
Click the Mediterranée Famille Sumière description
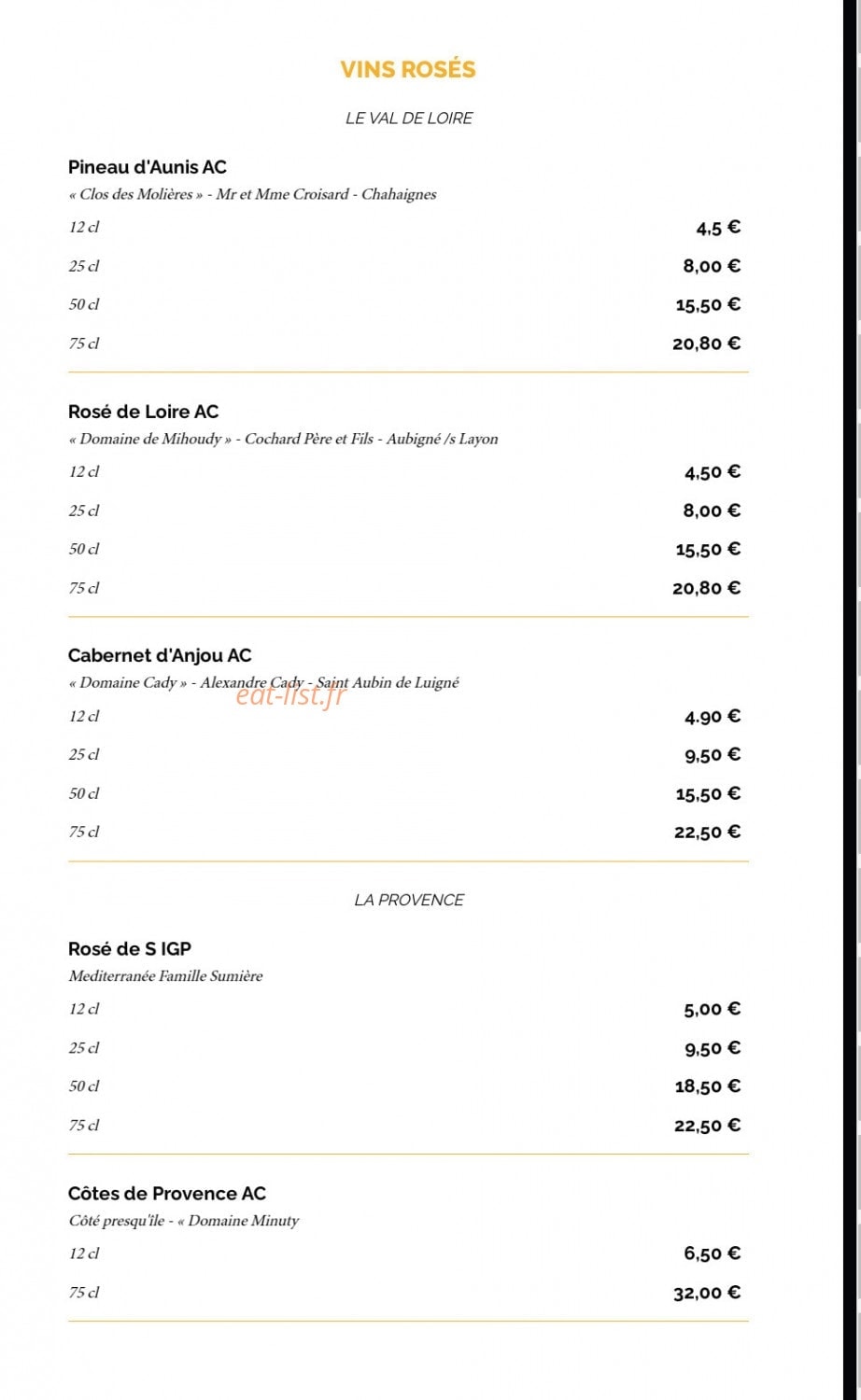165,976
